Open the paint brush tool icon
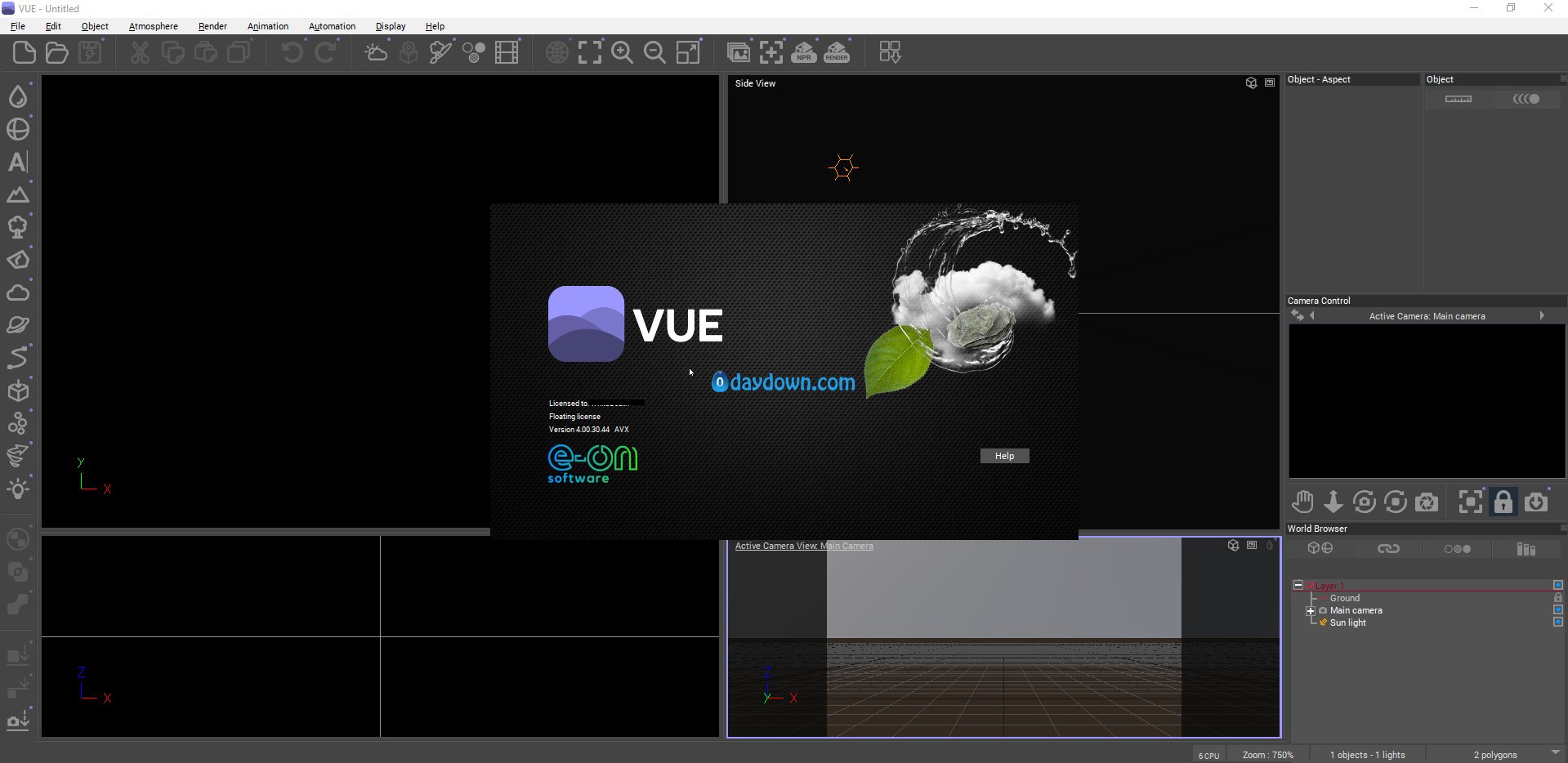The image size is (1568, 763). pyautogui.click(x=440, y=53)
